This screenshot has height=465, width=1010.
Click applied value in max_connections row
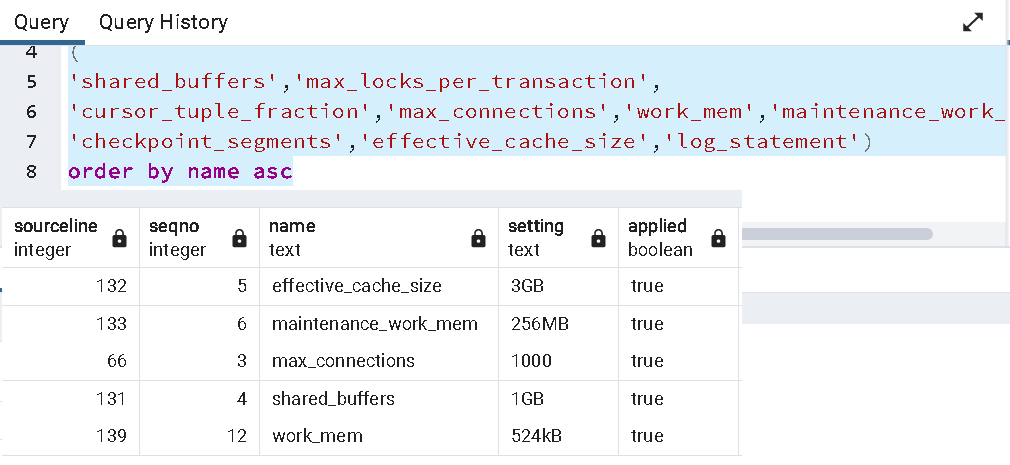click(647, 361)
